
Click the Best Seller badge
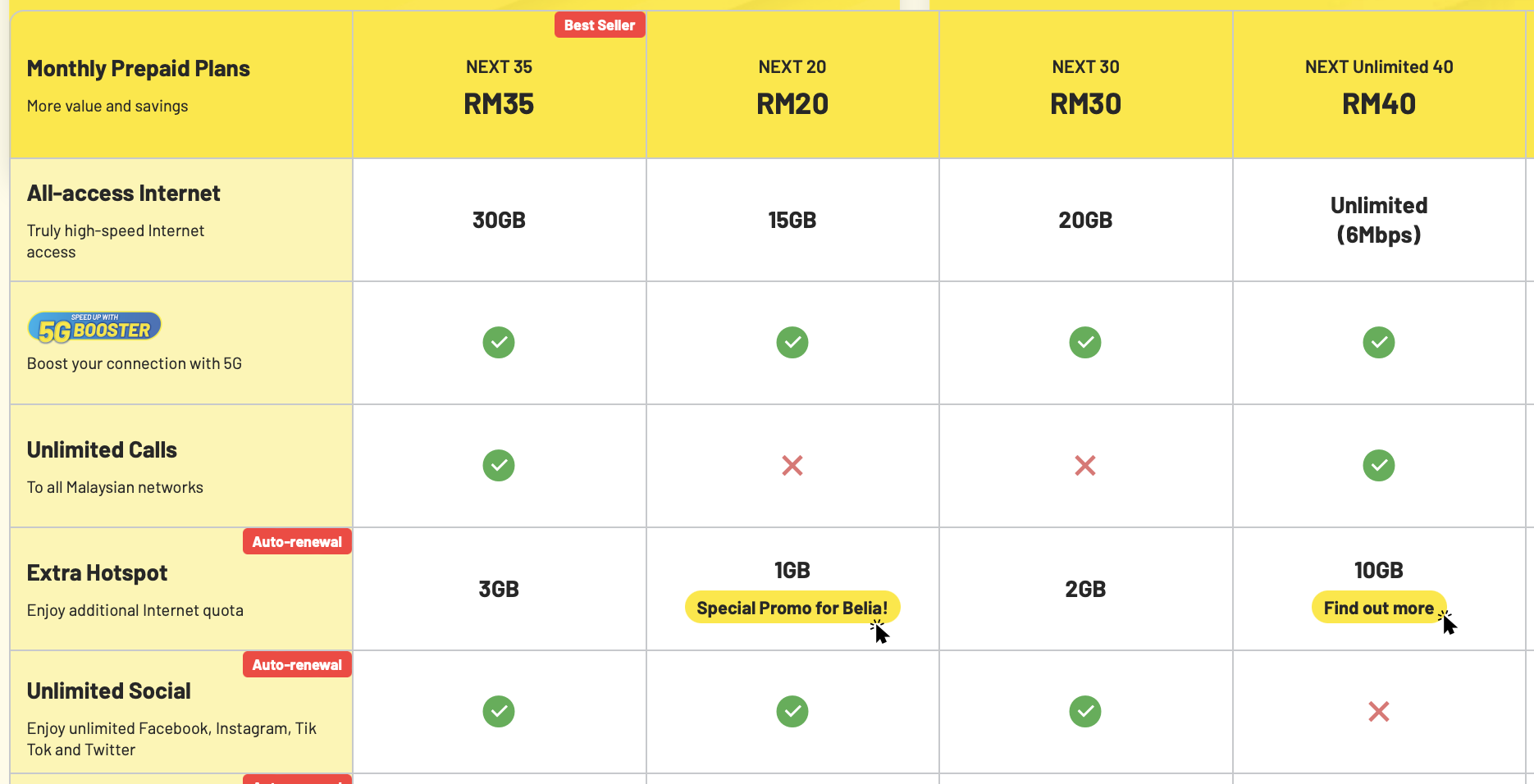600,25
